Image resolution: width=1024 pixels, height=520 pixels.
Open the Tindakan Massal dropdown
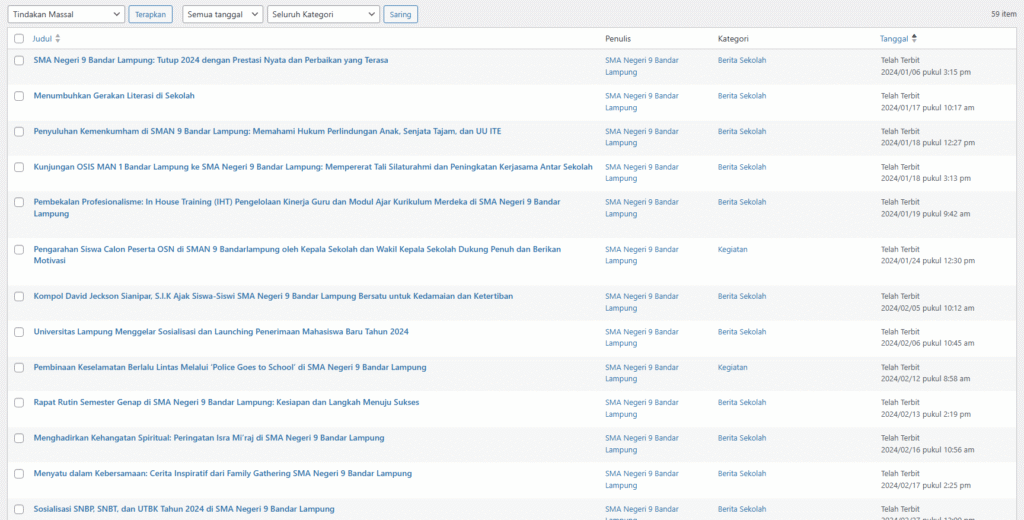pos(66,14)
